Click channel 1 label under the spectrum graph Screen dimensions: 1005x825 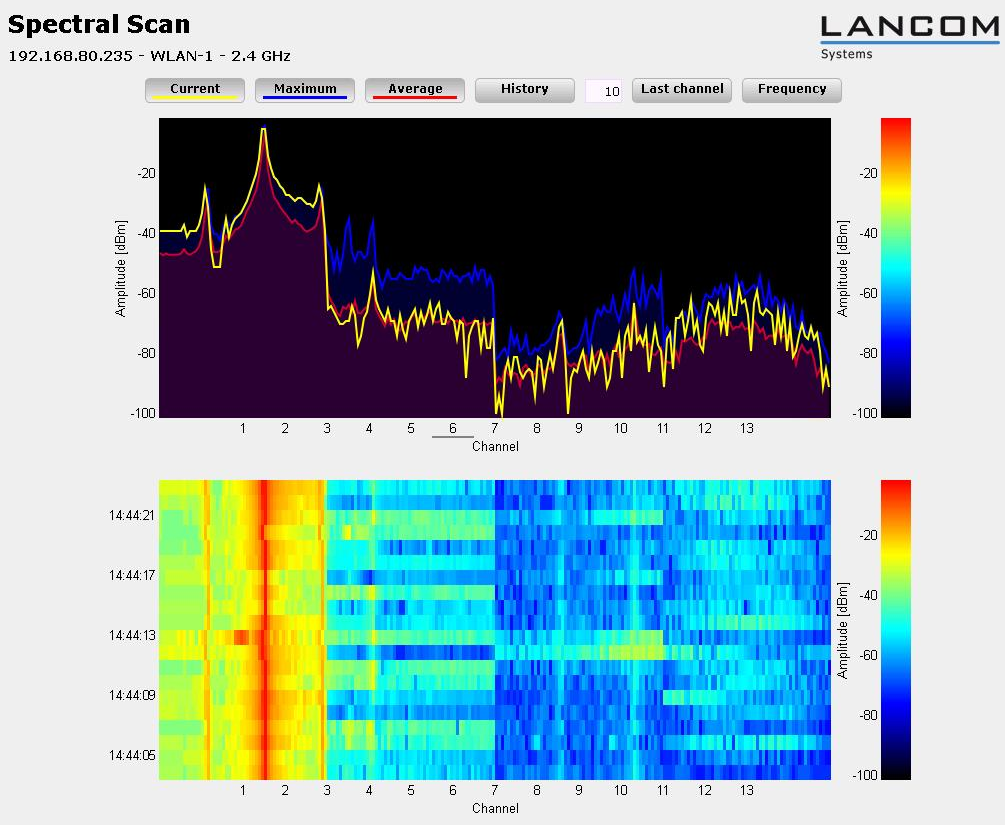242,429
